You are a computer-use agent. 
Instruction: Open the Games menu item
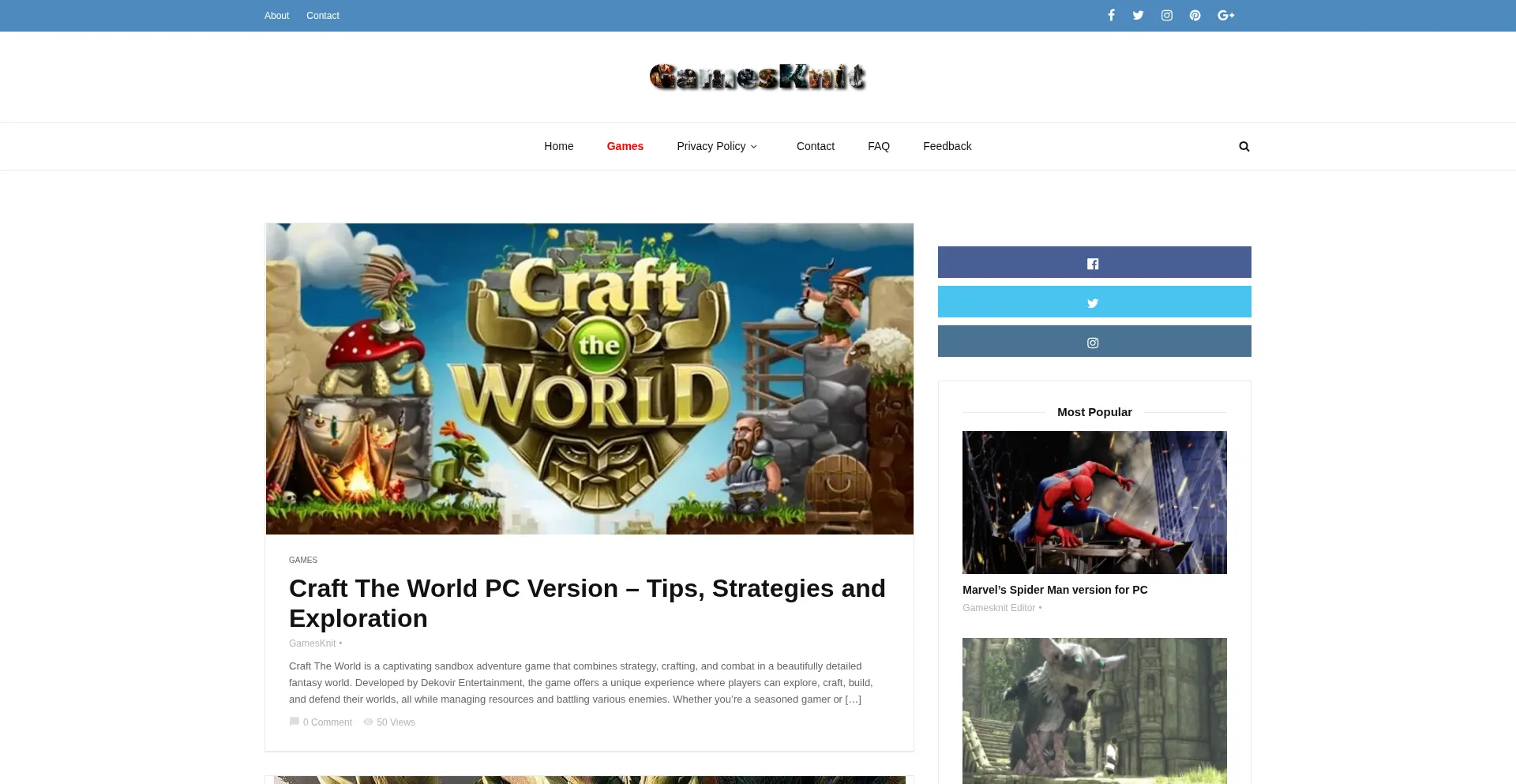pos(625,146)
